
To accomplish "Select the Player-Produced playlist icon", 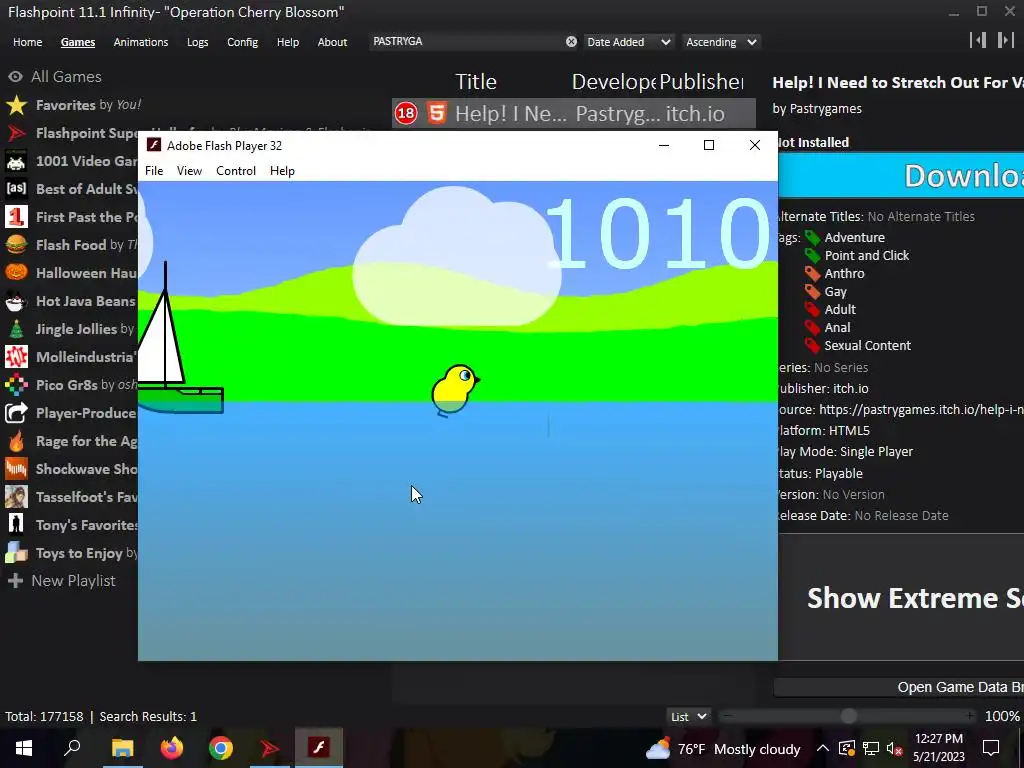I will (x=16, y=413).
